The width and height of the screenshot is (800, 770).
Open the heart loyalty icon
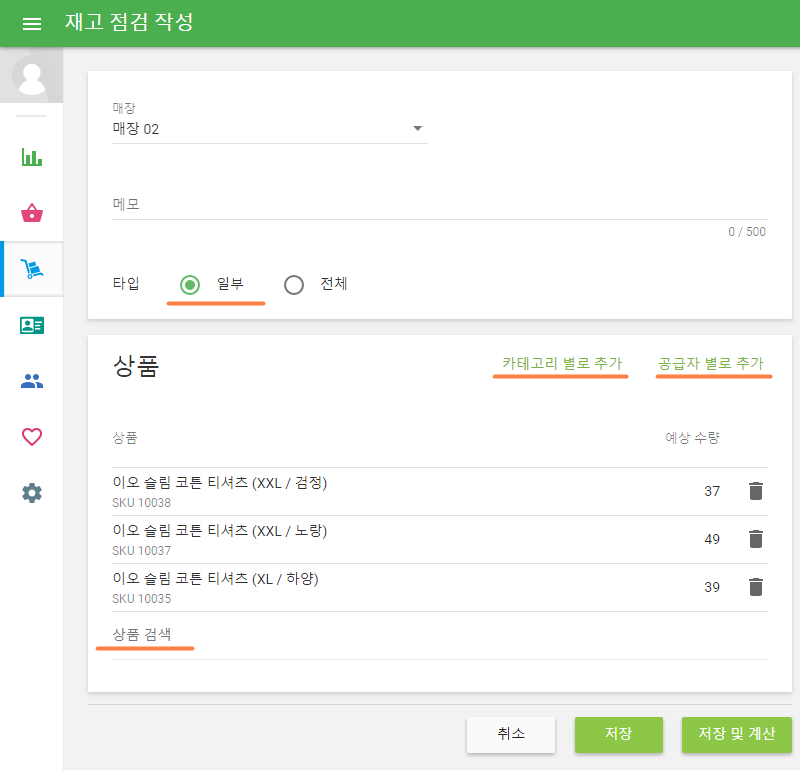pyautogui.click(x=32, y=437)
